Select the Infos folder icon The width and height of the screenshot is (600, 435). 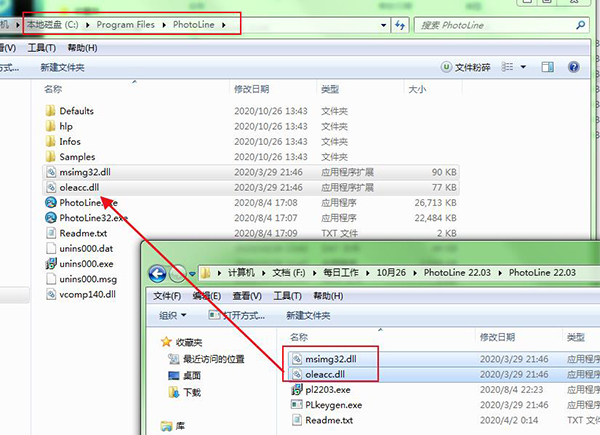50,142
